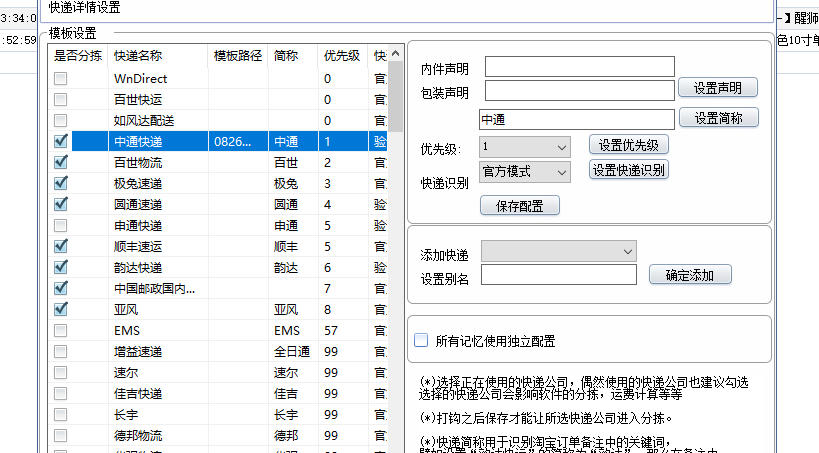The width and height of the screenshot is (819, 453).
Task: Open the 添加快递 combo box
Action: 558,250
